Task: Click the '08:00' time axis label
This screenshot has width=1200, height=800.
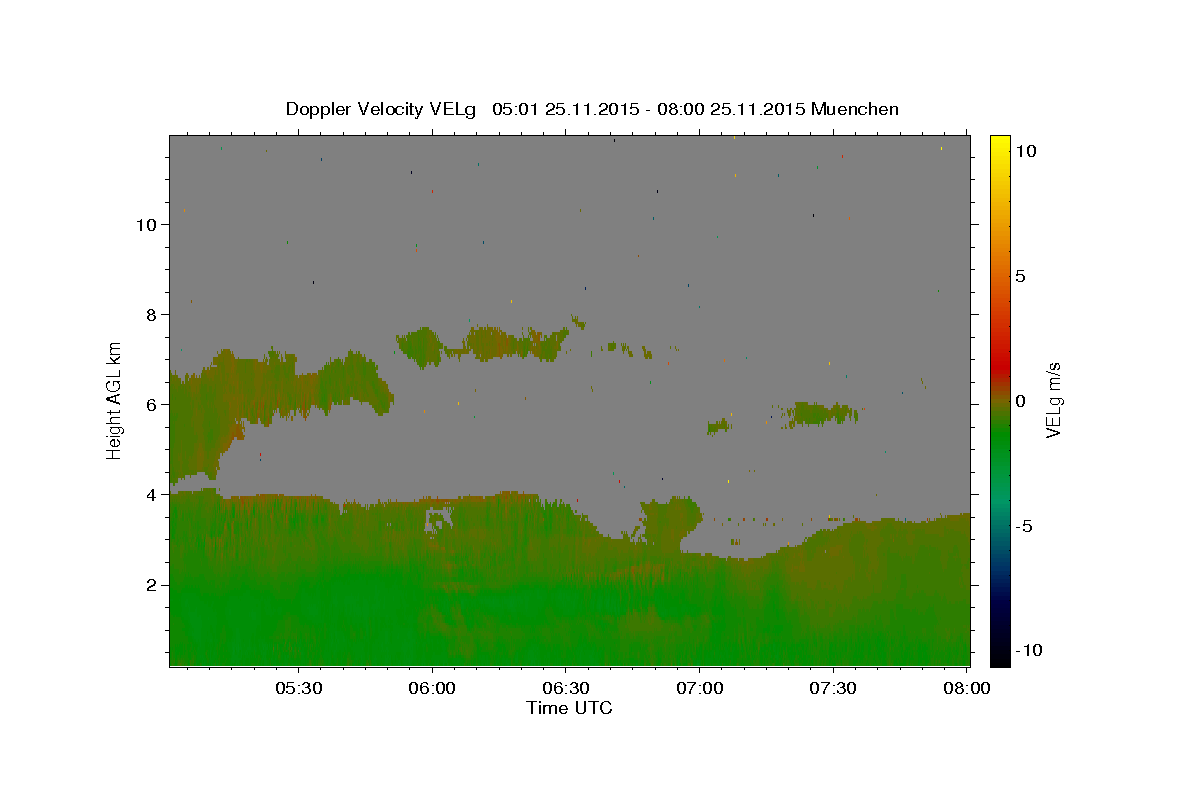Action: (x=966, y=688)
